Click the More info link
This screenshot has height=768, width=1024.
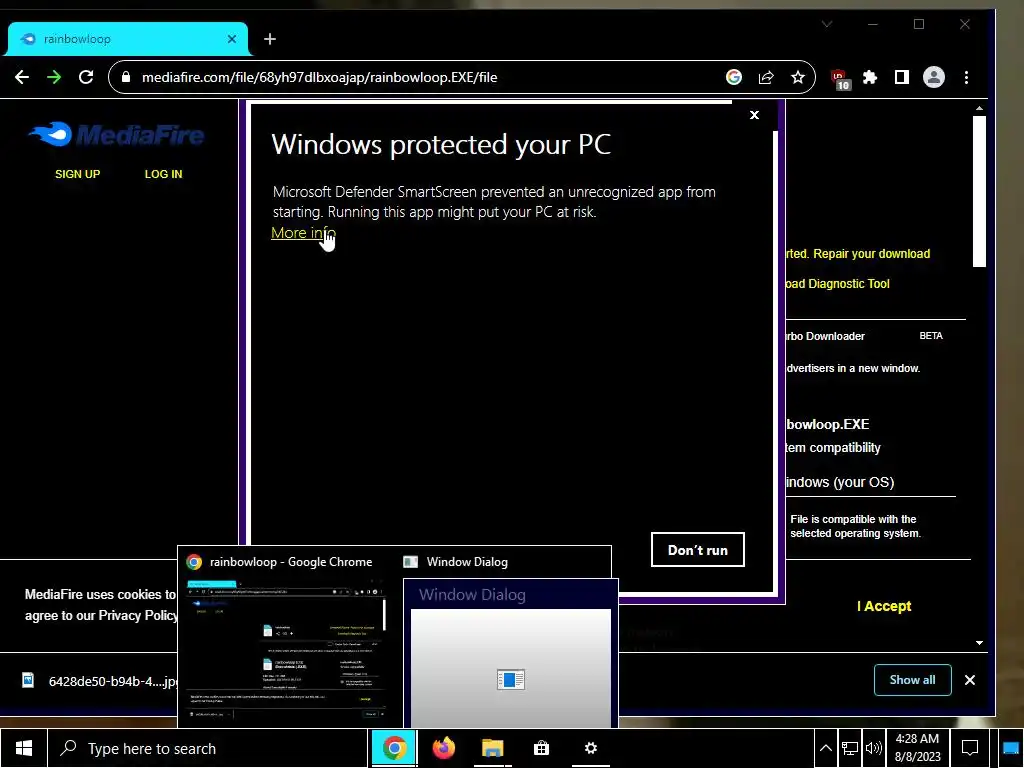[303, 232]
